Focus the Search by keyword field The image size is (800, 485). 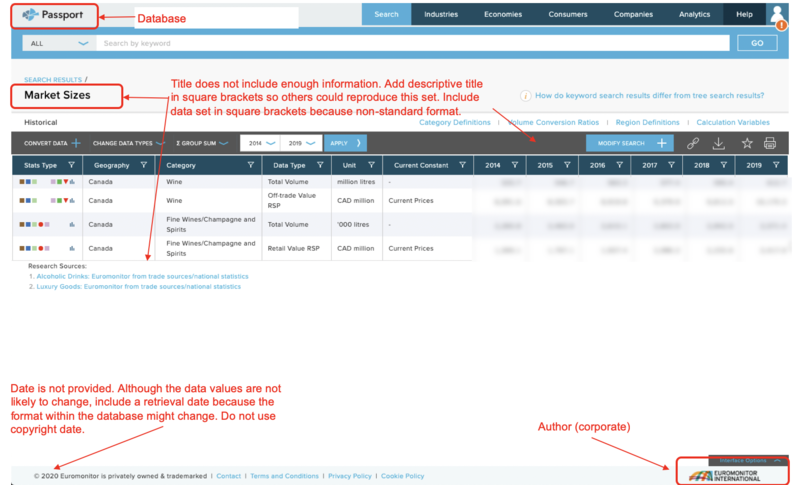[x=413, y=43]
